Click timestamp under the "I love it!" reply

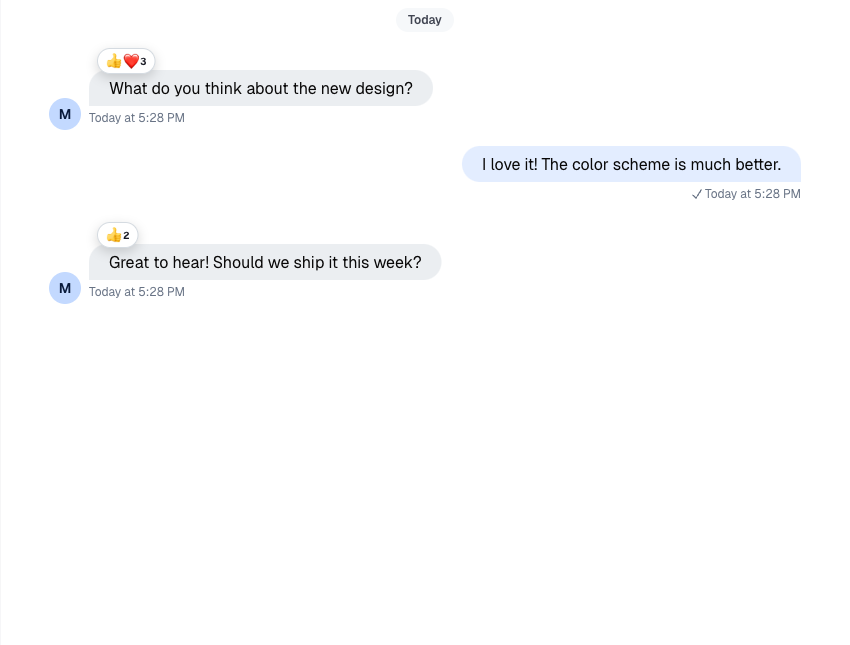pyautogui.click(x=752, y=194)
